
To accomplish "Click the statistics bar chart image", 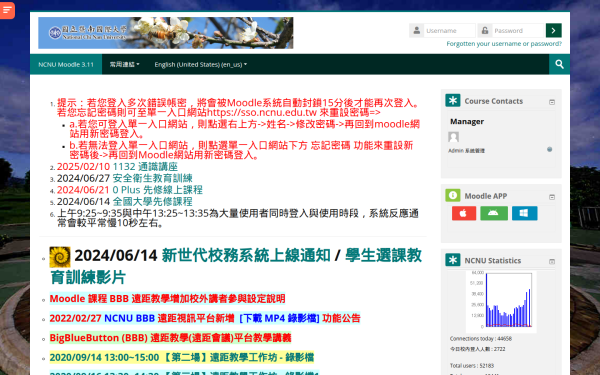I will click(501, 301).
